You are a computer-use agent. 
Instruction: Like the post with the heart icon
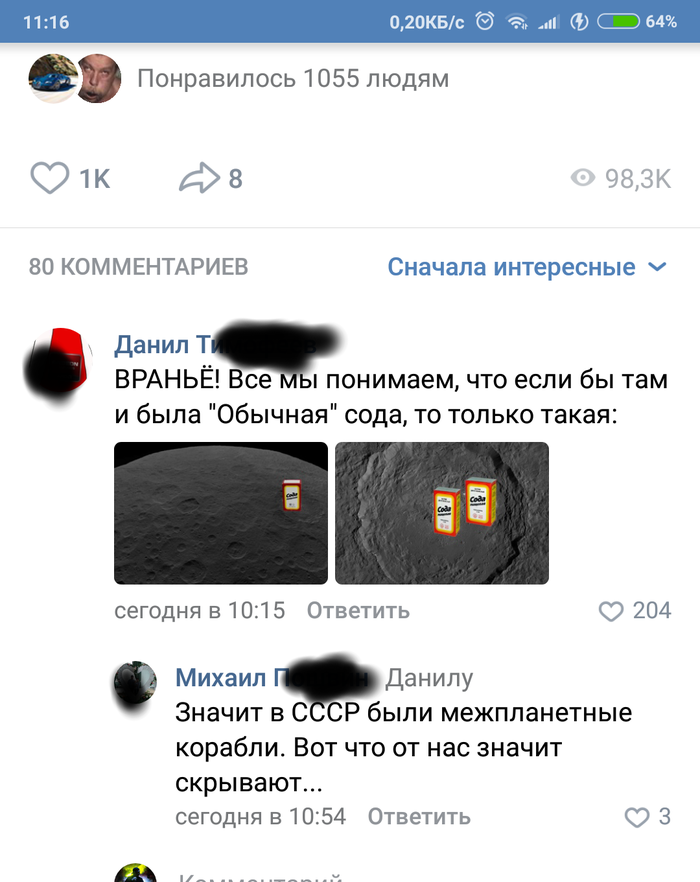(x=50, y=178)
